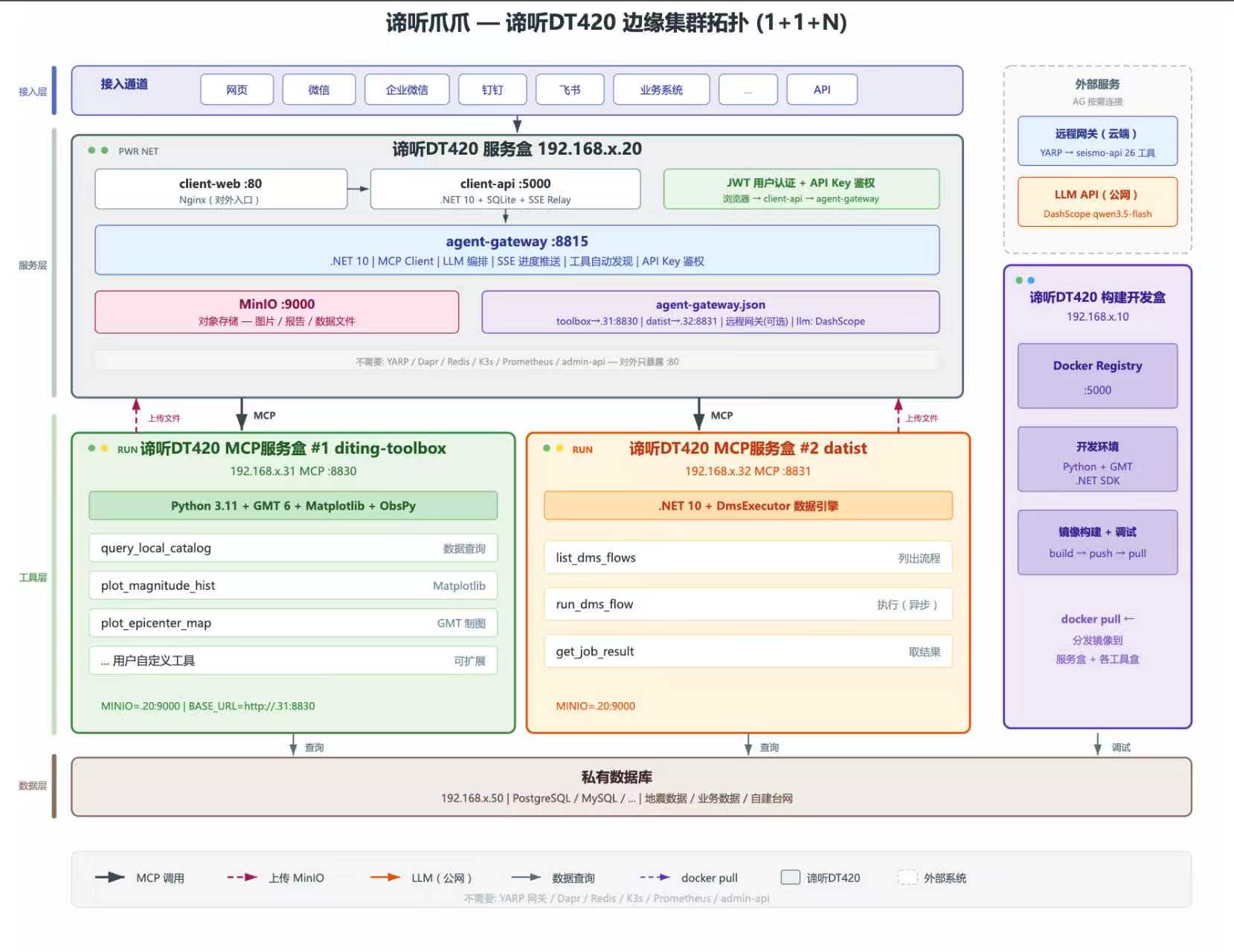Click the 数据查询 legend arrow
This screenshot has height=952, width=1234.
coord(526,877)
